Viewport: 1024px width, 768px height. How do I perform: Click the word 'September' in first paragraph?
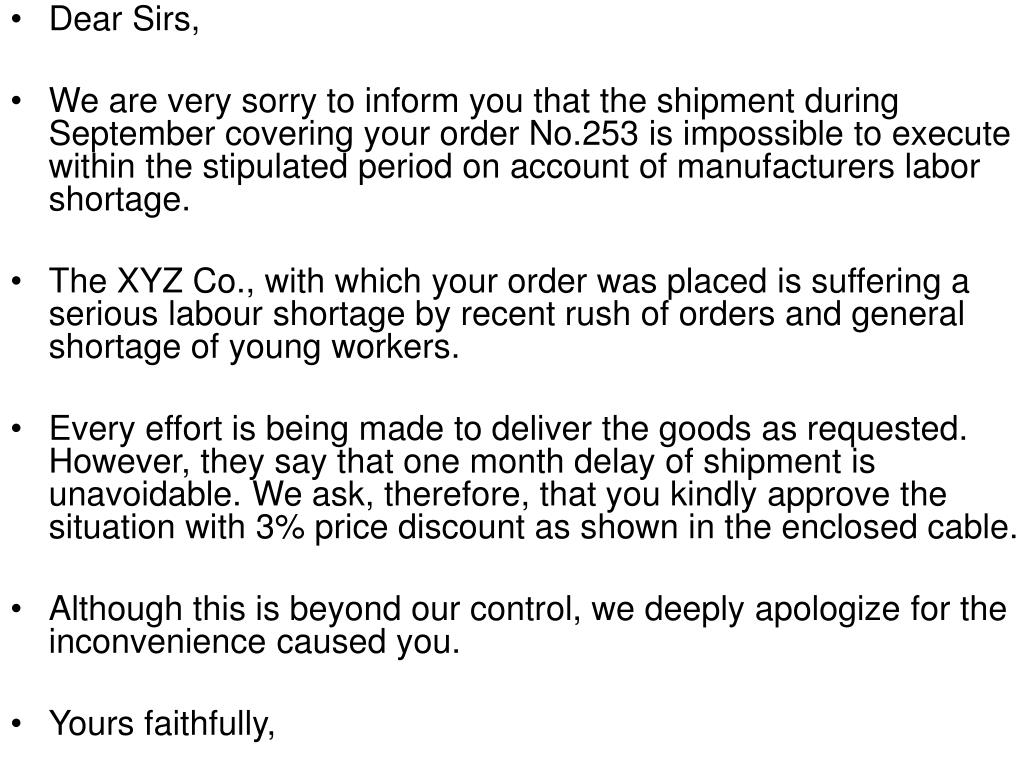tap(132, 135)
